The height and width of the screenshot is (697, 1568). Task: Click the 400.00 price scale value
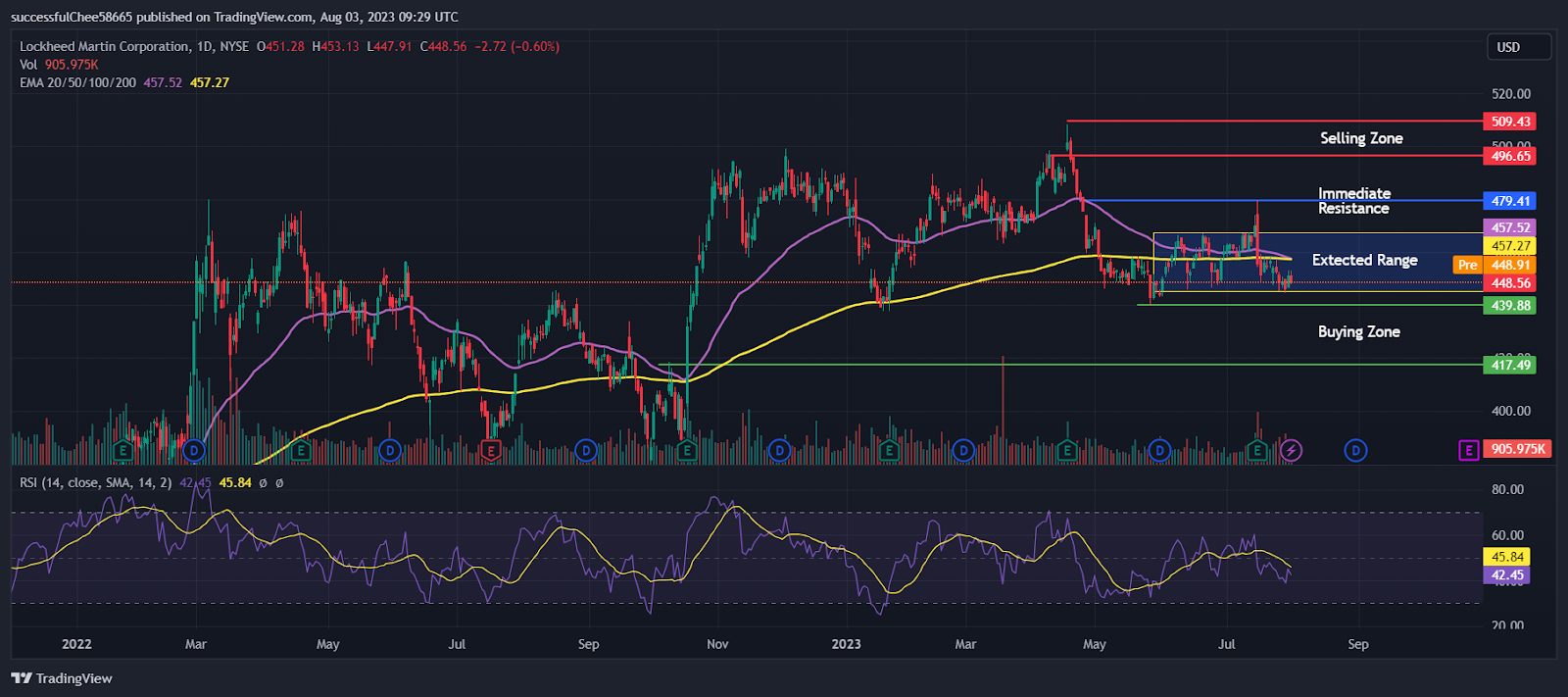(1510, 411)
